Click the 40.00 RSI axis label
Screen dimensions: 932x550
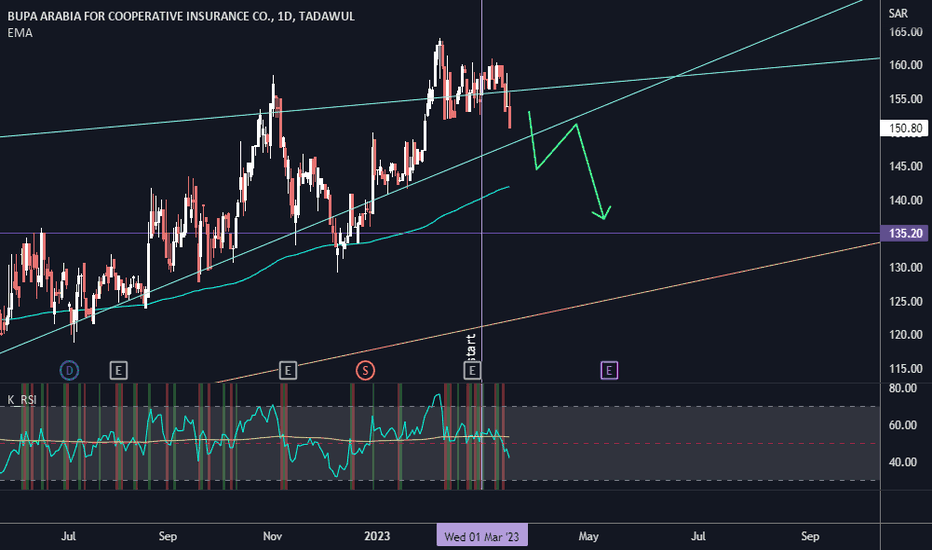tap(903, 461)
